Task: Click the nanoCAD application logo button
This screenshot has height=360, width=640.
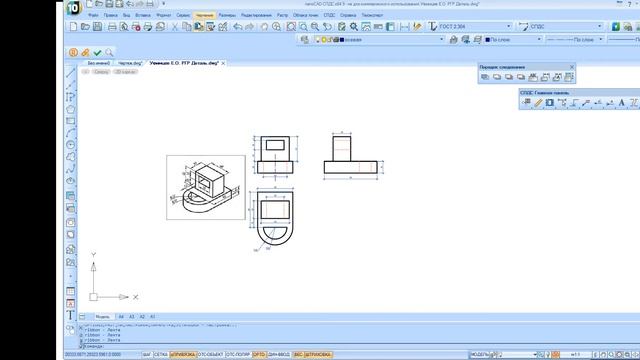Action: 73,7
